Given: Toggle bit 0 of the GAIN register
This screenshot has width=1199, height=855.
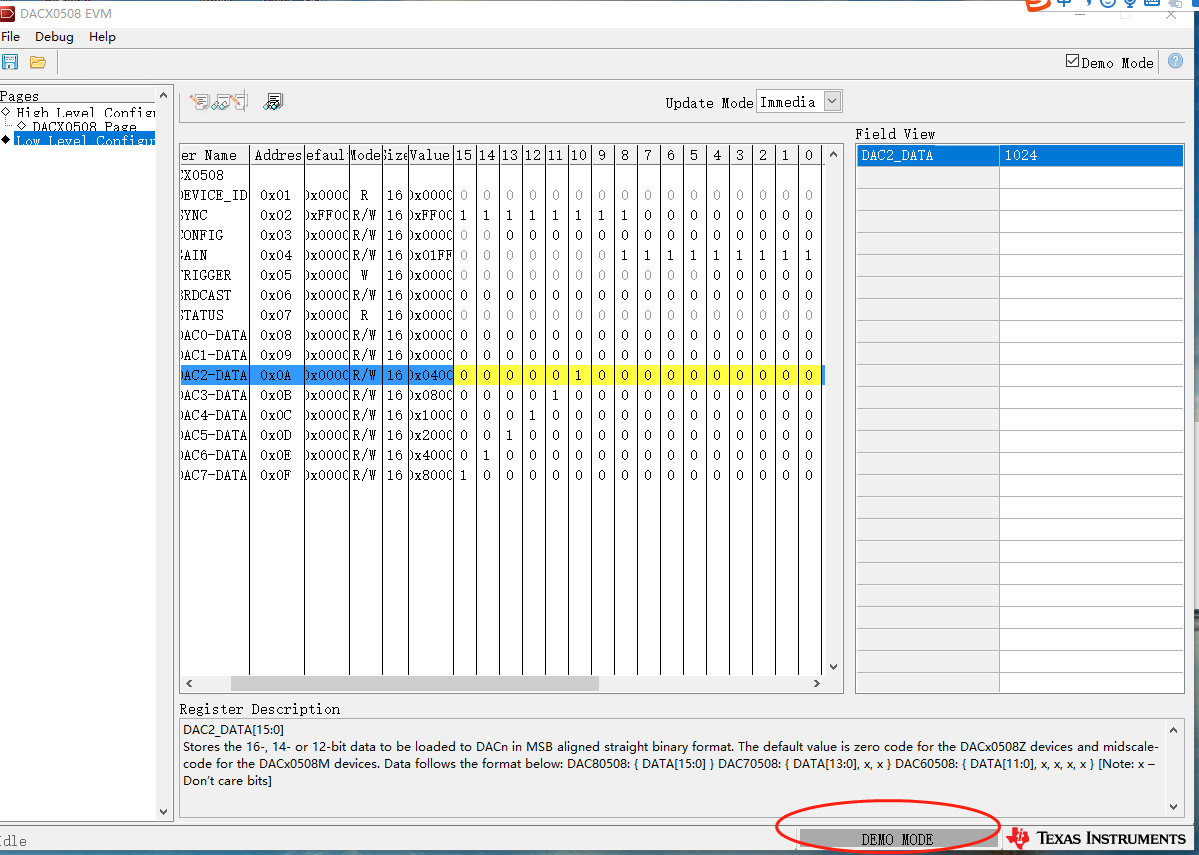Looking at the screenshot, I should 808,255.
